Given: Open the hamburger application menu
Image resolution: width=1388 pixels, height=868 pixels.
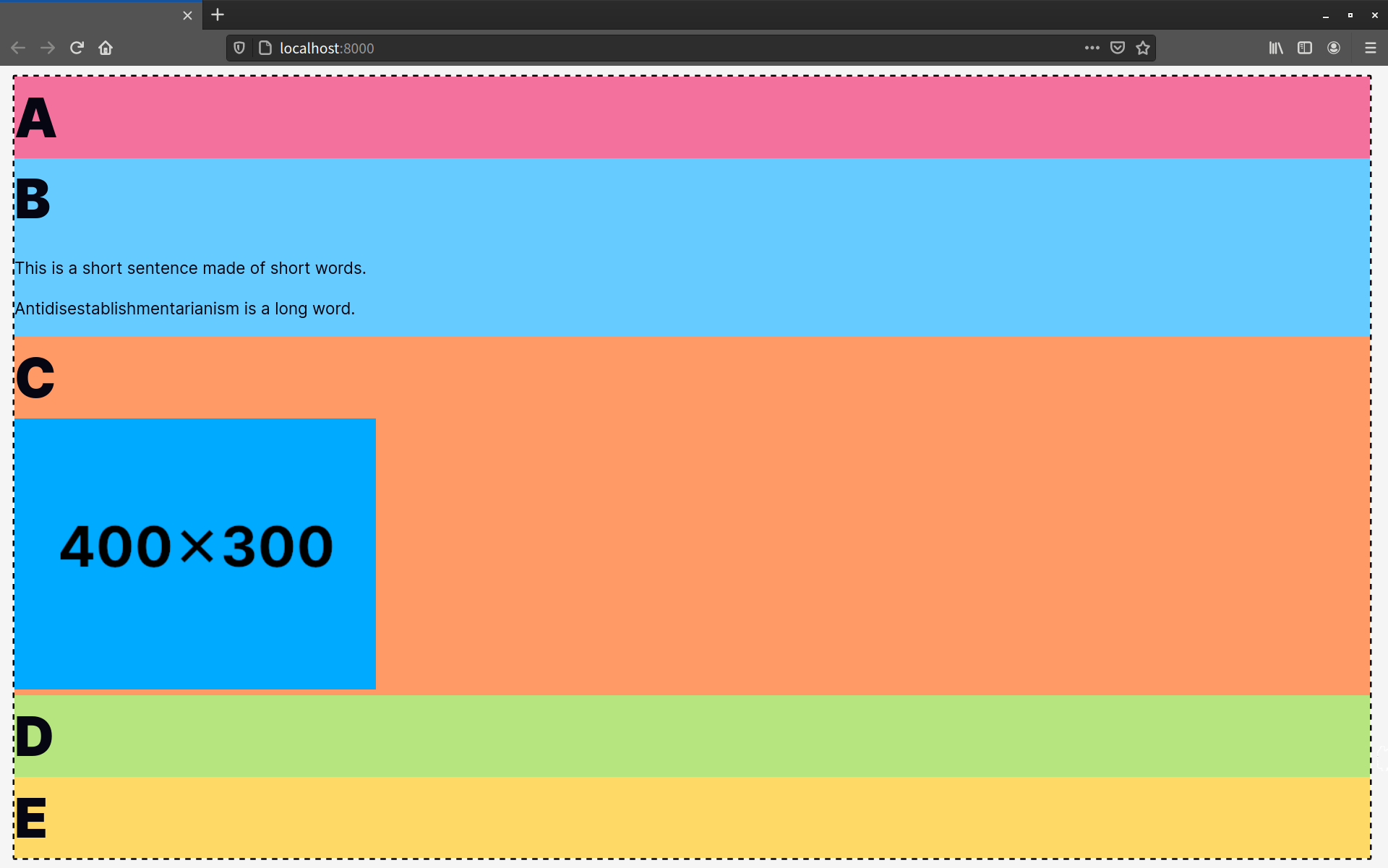Looking at the screenshot, I should point(1370,48).
